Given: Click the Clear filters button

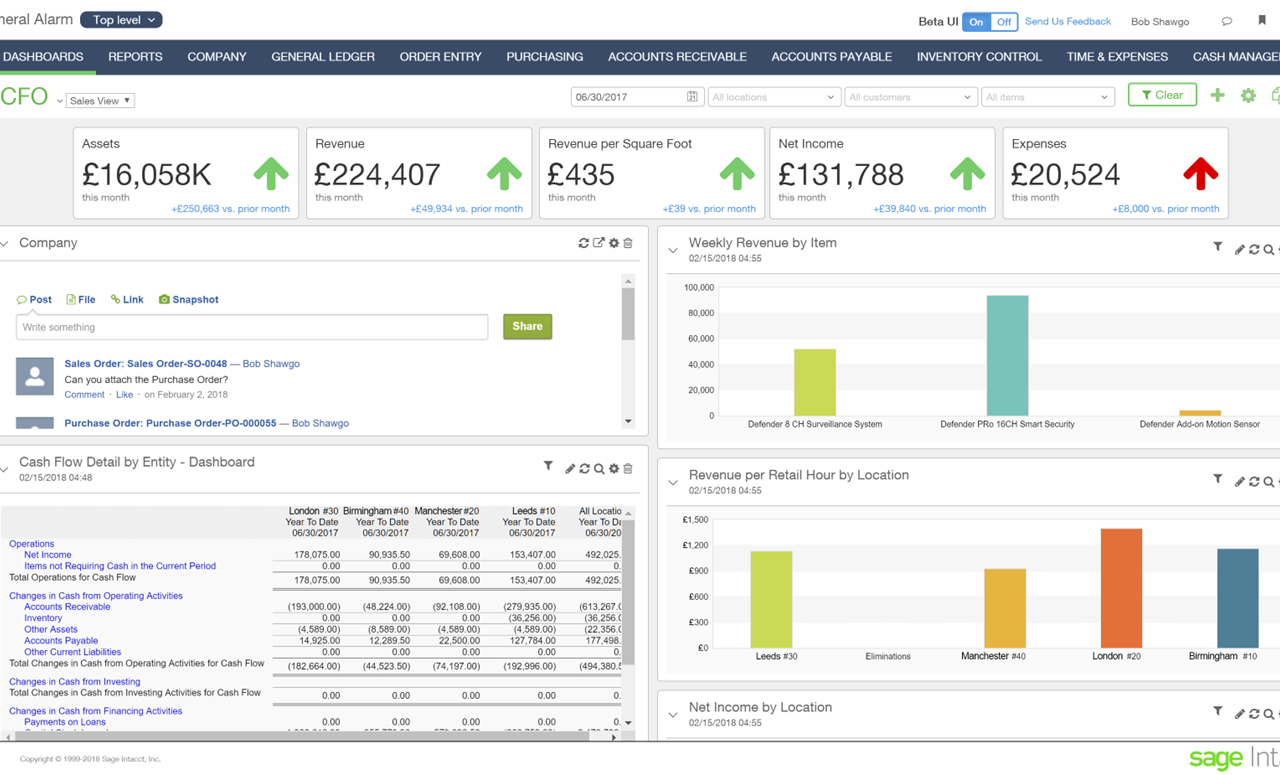Looking at the screenshot, I should tap(1162, 95).
